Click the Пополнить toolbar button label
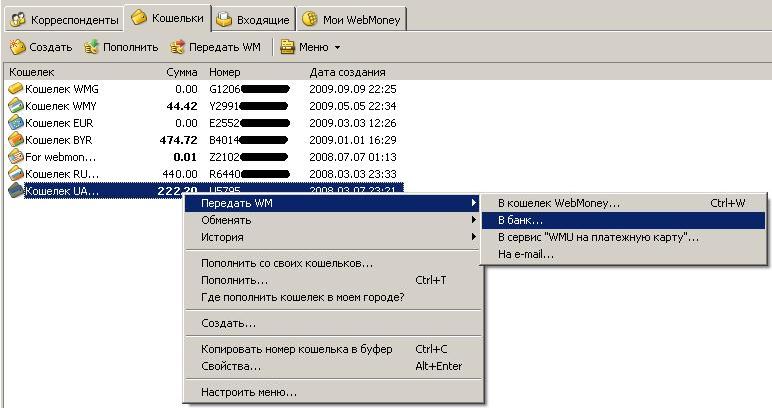Screen dimensions: 772x408 (130, 47)
